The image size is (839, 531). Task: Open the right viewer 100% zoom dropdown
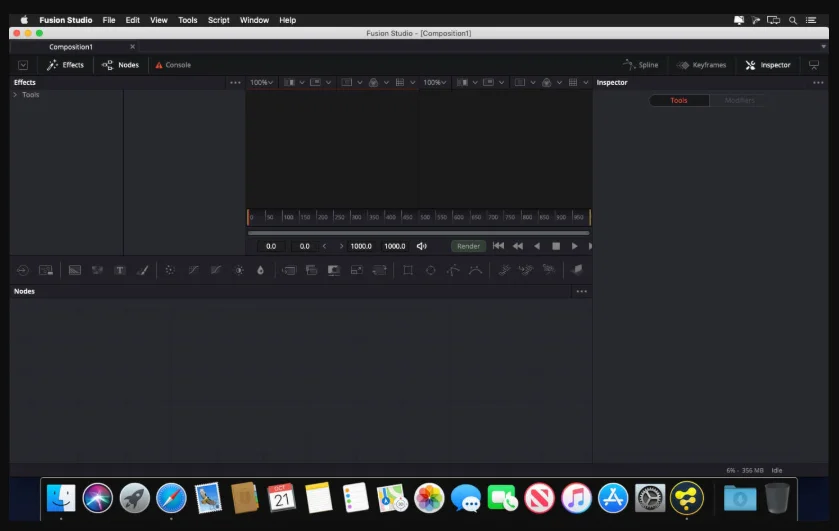pos(435,82)
